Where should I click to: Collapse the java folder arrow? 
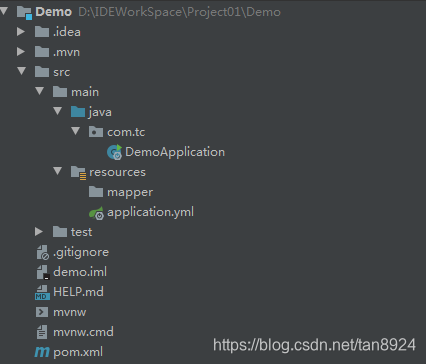pos(58,111)
